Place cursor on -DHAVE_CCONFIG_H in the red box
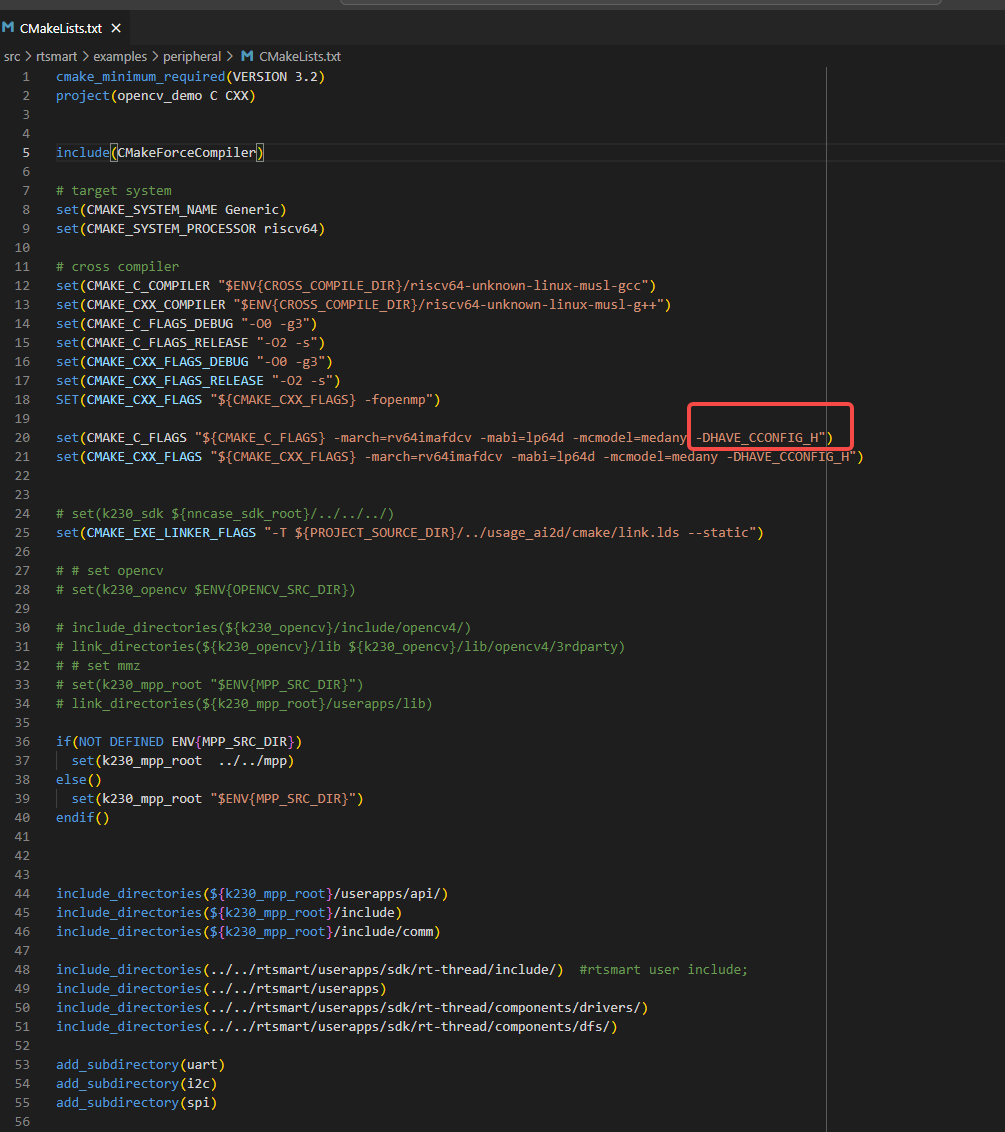This screenshot has height=1132, width=1005. 764,438
